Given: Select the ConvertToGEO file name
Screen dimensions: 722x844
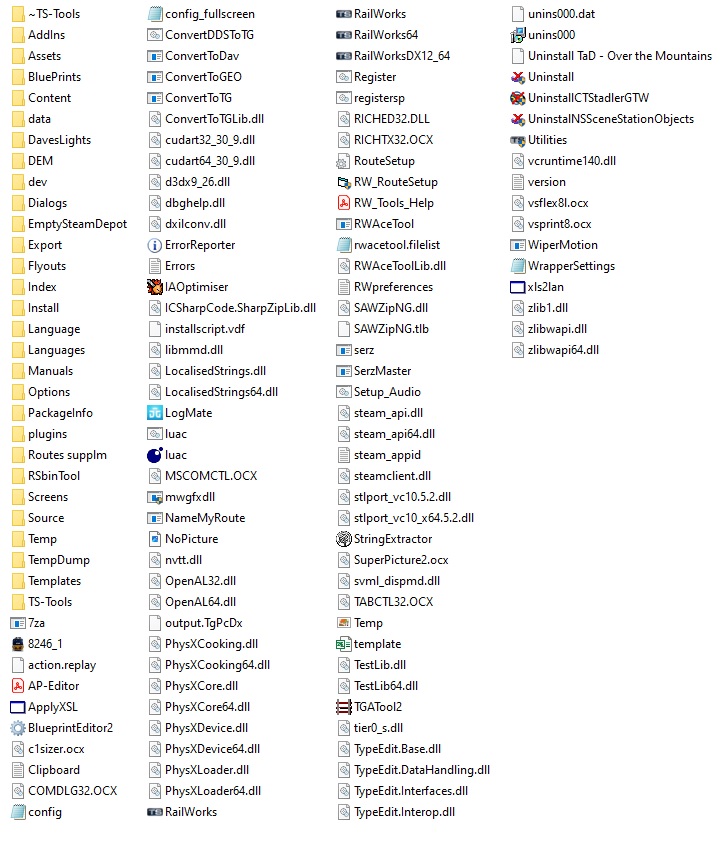Looking at the screenshot, I should pyautogui.click(x=204, y=77).
